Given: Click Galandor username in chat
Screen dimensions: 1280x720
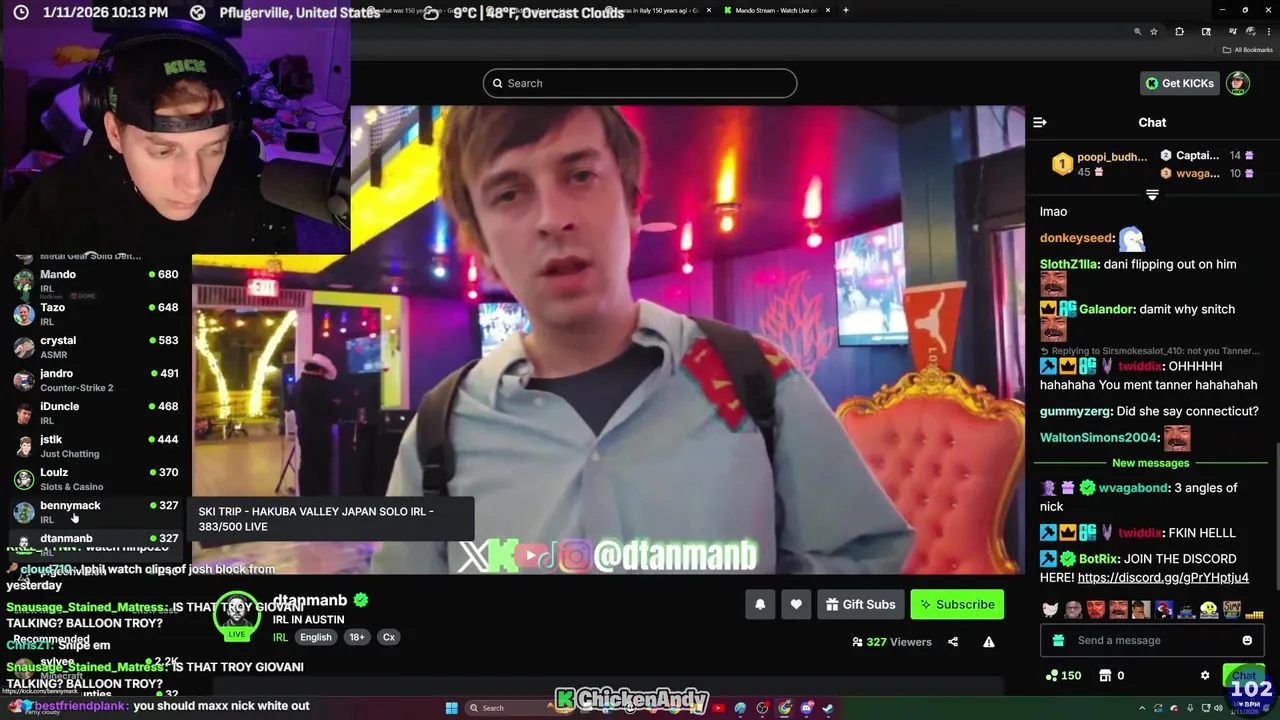Looking at the screenshot, I should click(x=1106, y=309).
